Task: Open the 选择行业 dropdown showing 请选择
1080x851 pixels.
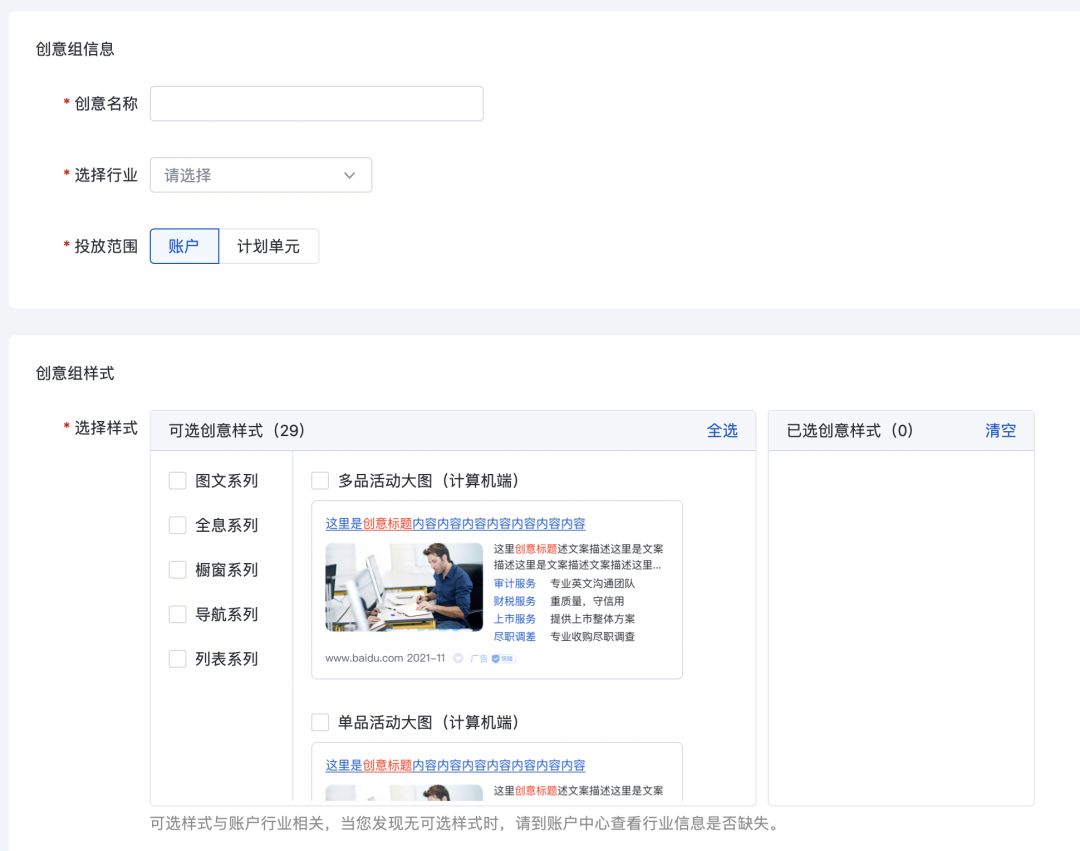Action: [x=260, y=174]
